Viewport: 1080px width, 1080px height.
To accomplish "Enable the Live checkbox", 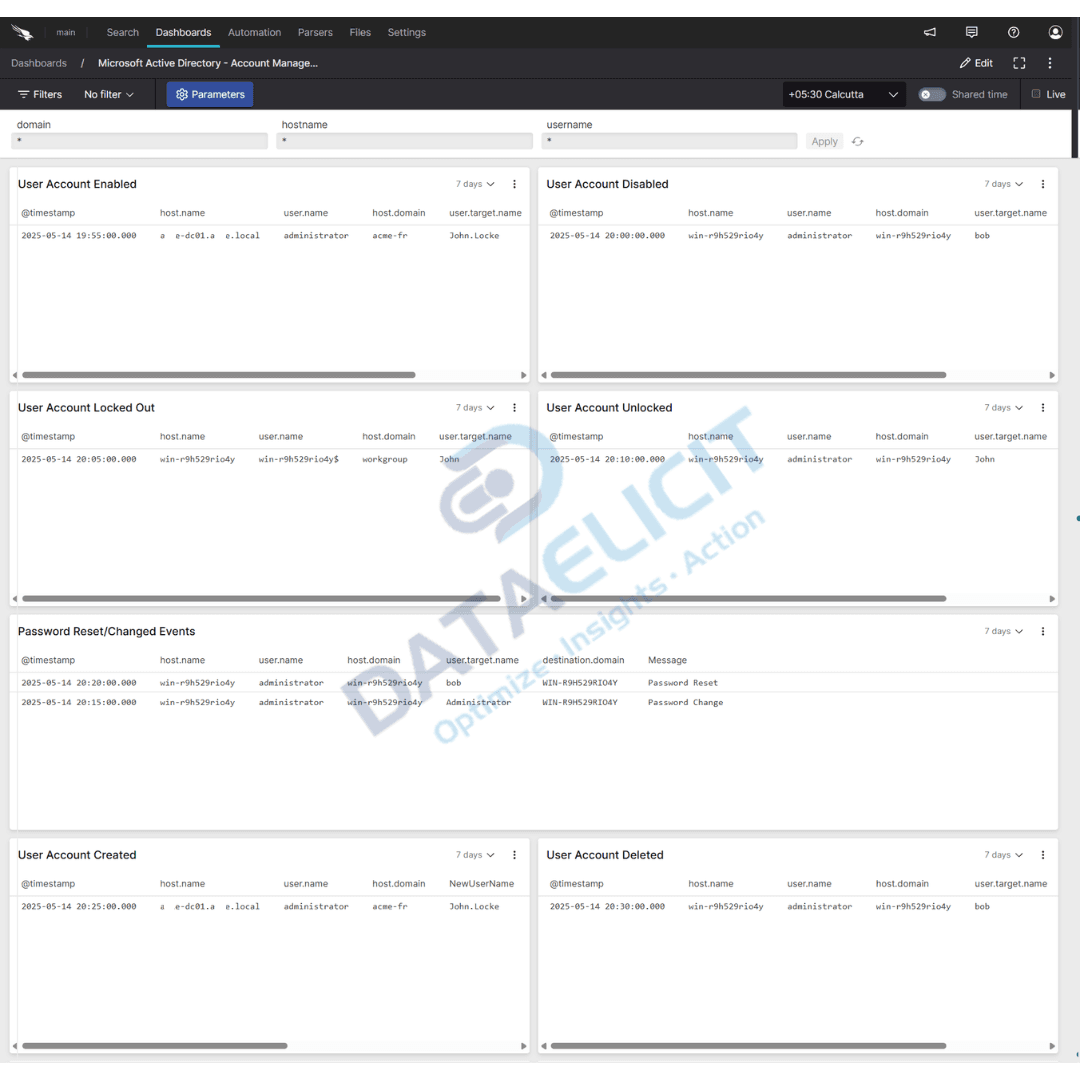I will pos(1037,94).
